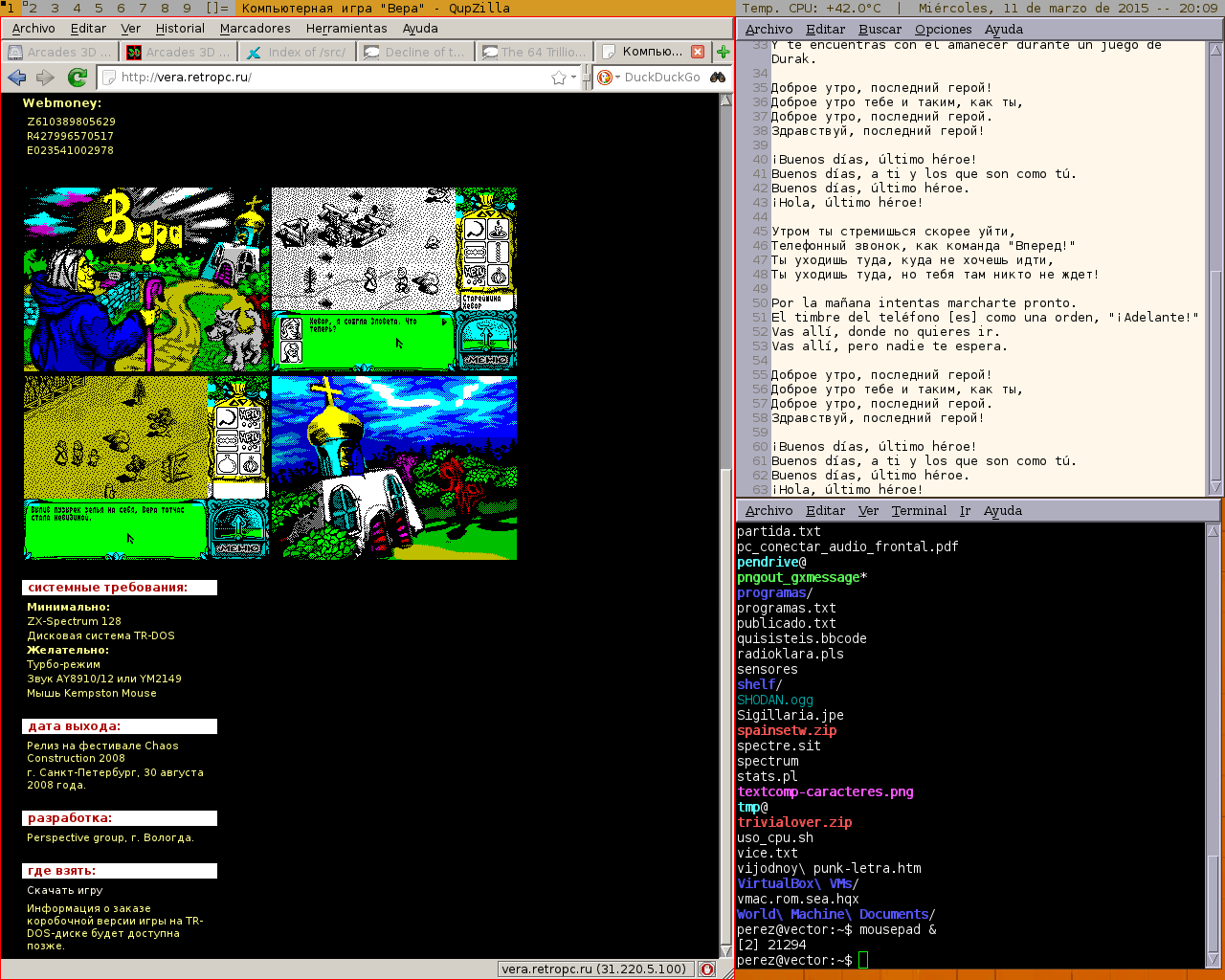Open the yellow game screenshot thumbnail
The image size is (1225, 980).
tap(147, 468)
